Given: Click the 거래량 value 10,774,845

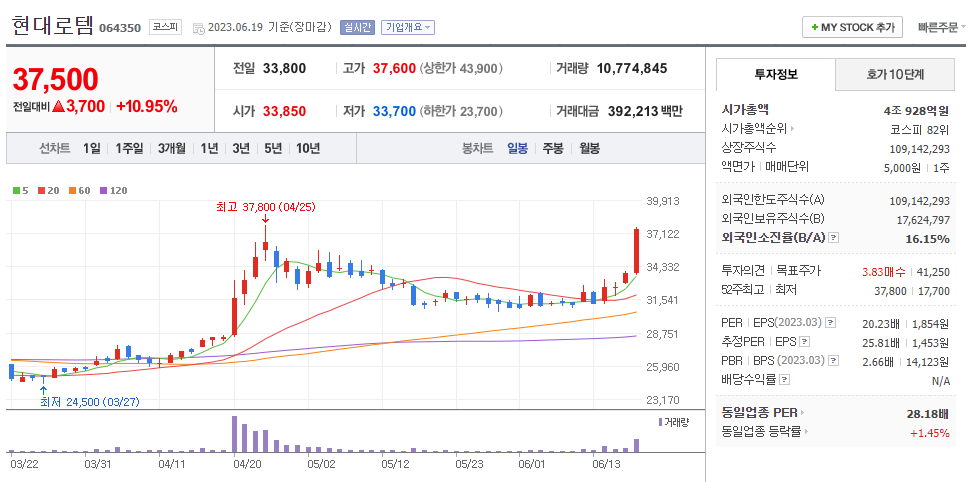Looking at the screenshot, I should coord(632,68).
